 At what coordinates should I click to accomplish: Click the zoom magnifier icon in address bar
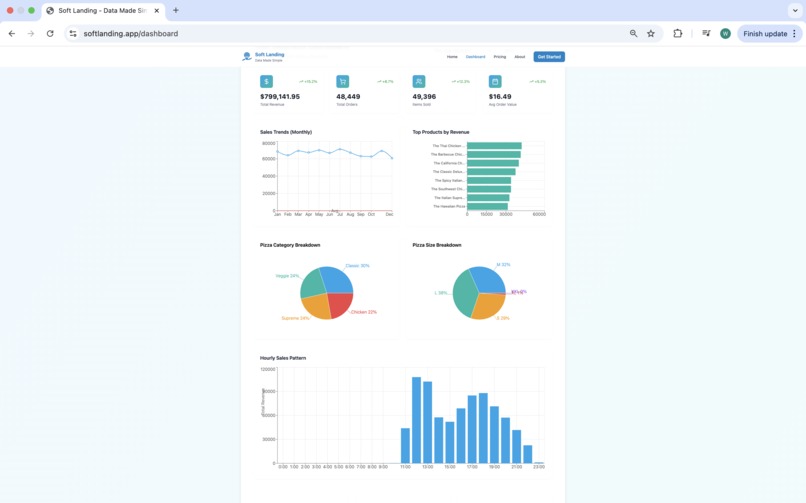pos(633,33)
